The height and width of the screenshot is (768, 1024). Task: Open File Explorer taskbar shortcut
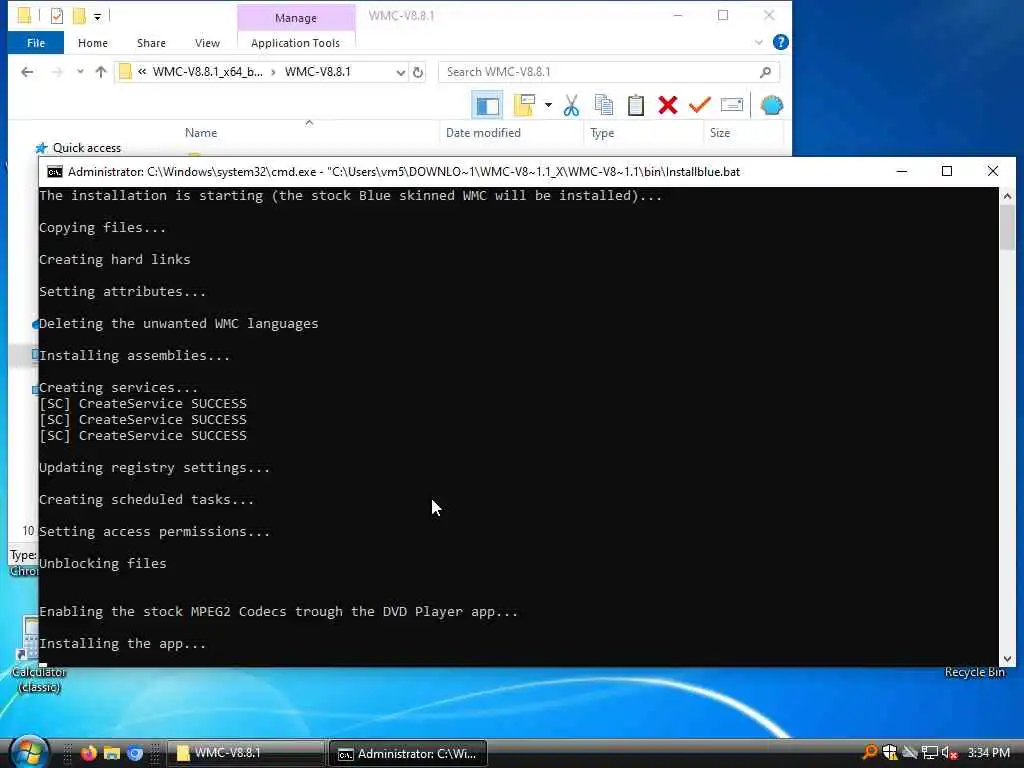[112, 753]
